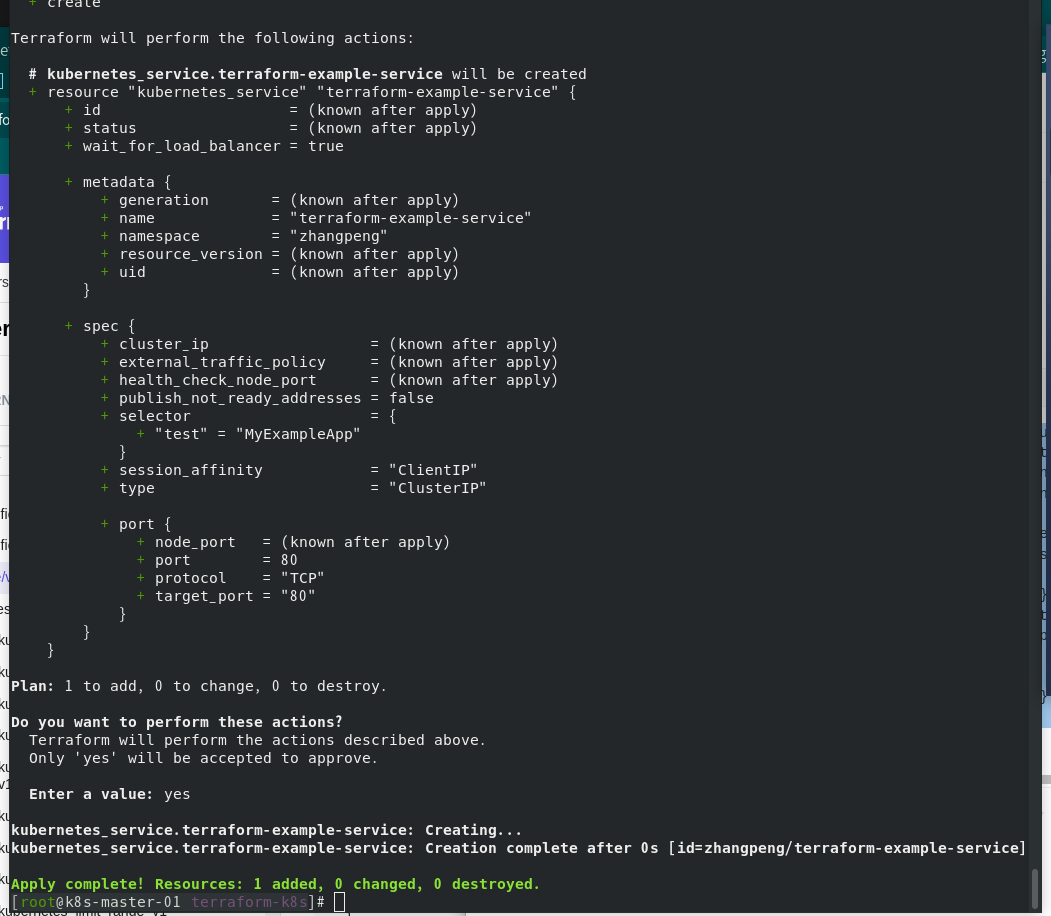Click the 'ClusterIP' type value
Viewport: 1051px width, 916px height.
pos(438,488)
